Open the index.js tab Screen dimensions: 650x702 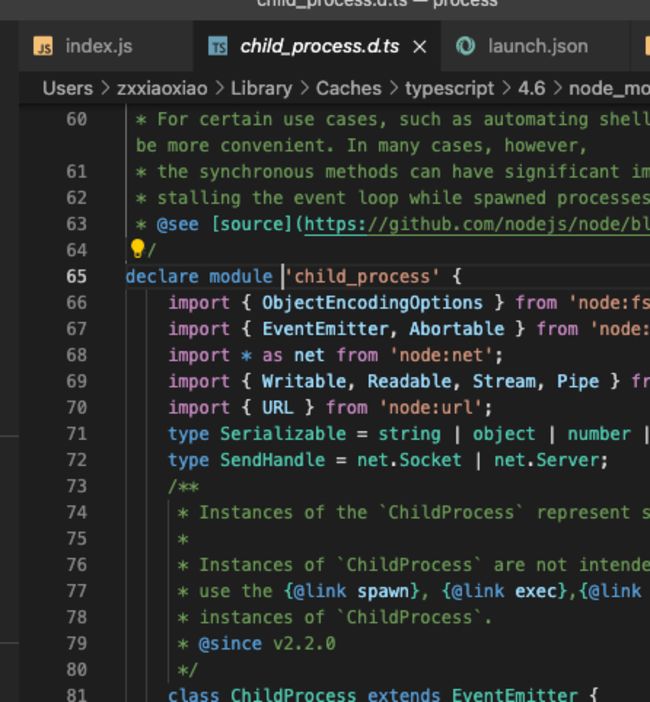pyautogui.click(x=98, y=47)
